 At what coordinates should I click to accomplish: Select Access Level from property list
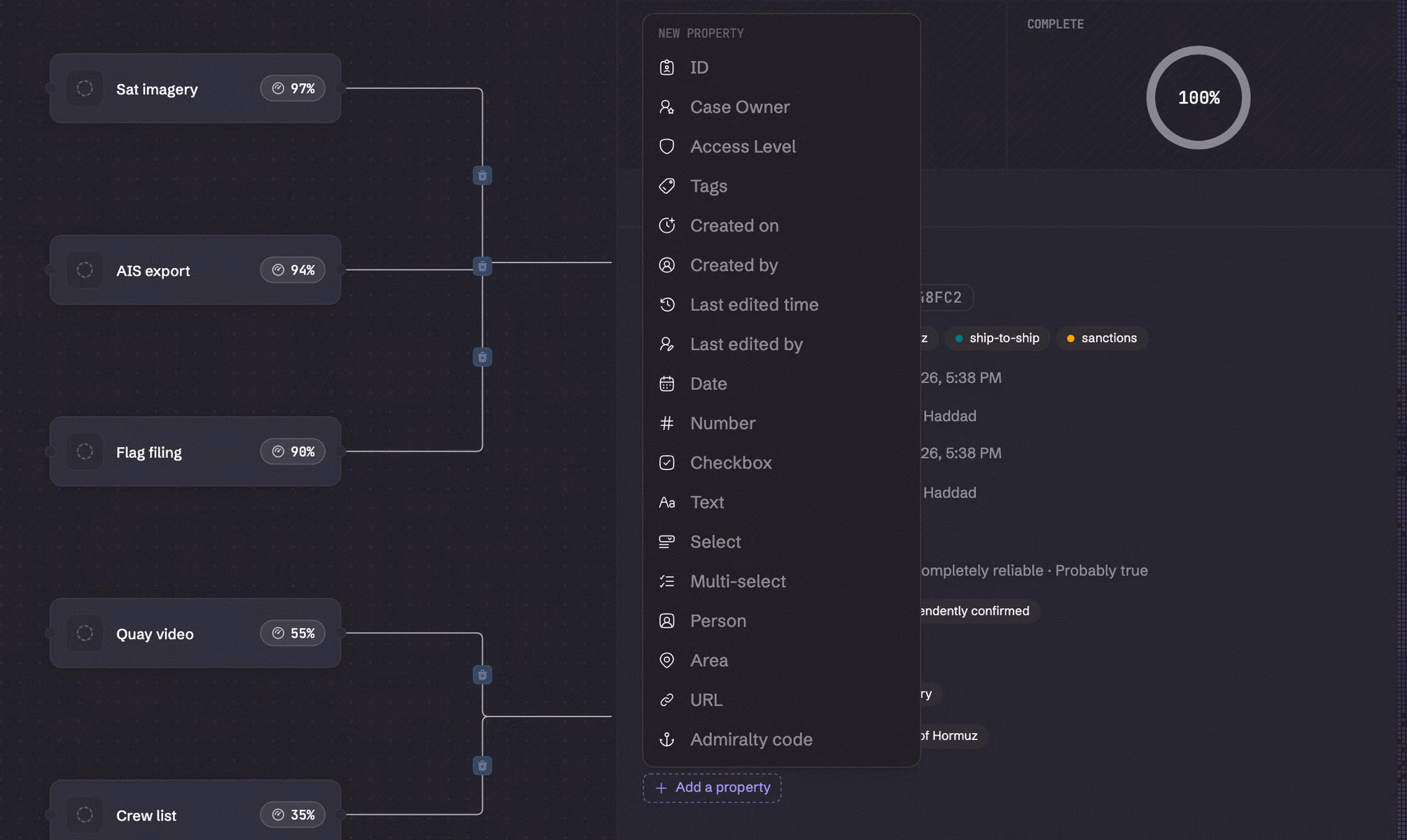click(x=781, y=146)
